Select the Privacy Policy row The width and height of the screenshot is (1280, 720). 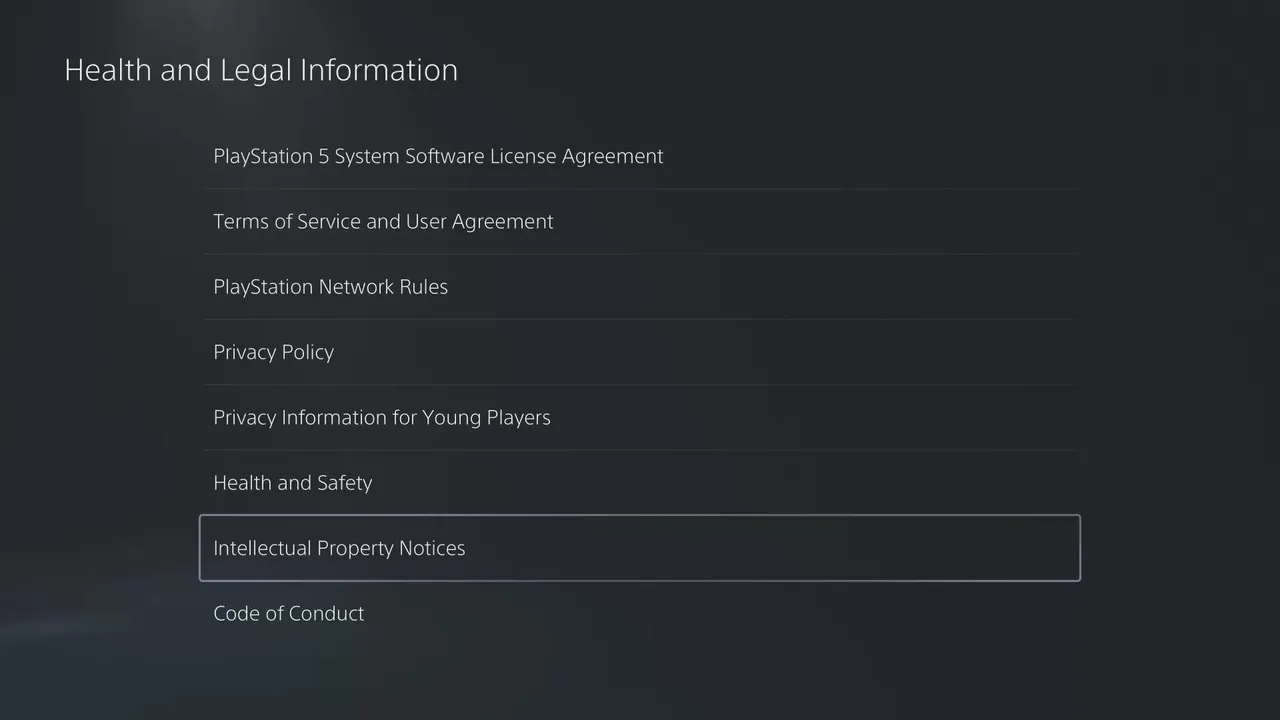(x=640, y=352)
